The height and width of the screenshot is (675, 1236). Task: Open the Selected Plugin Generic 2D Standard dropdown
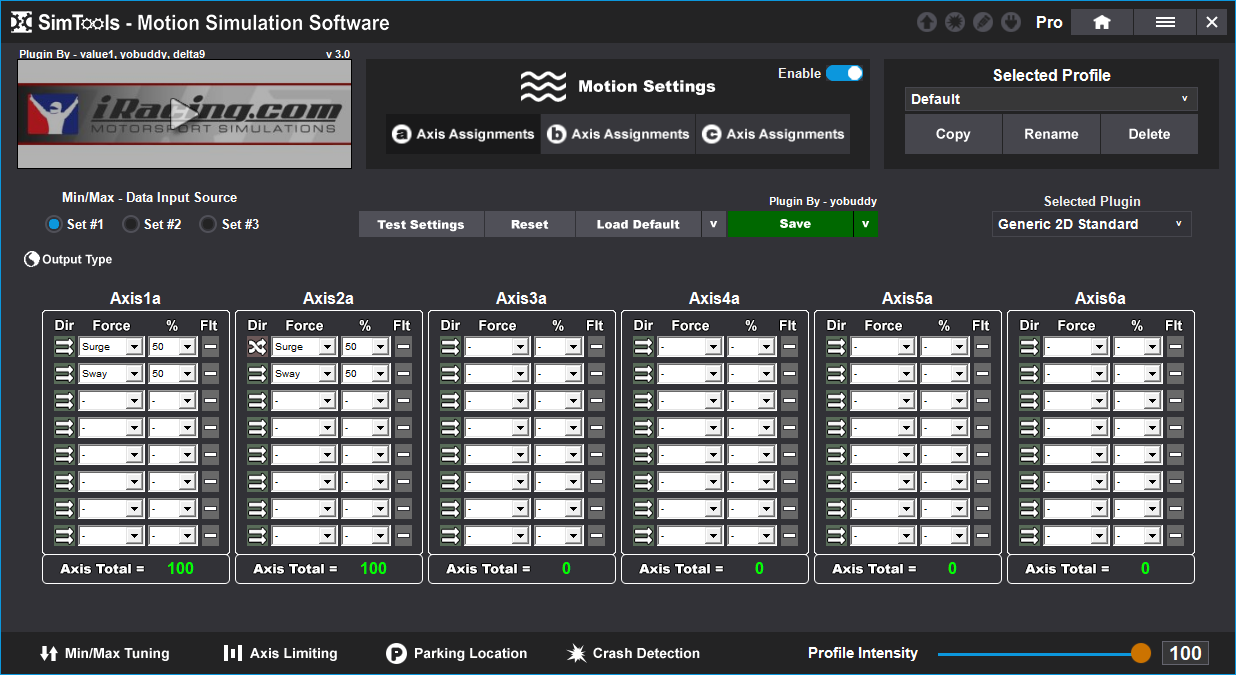(x=1091, y=224)
